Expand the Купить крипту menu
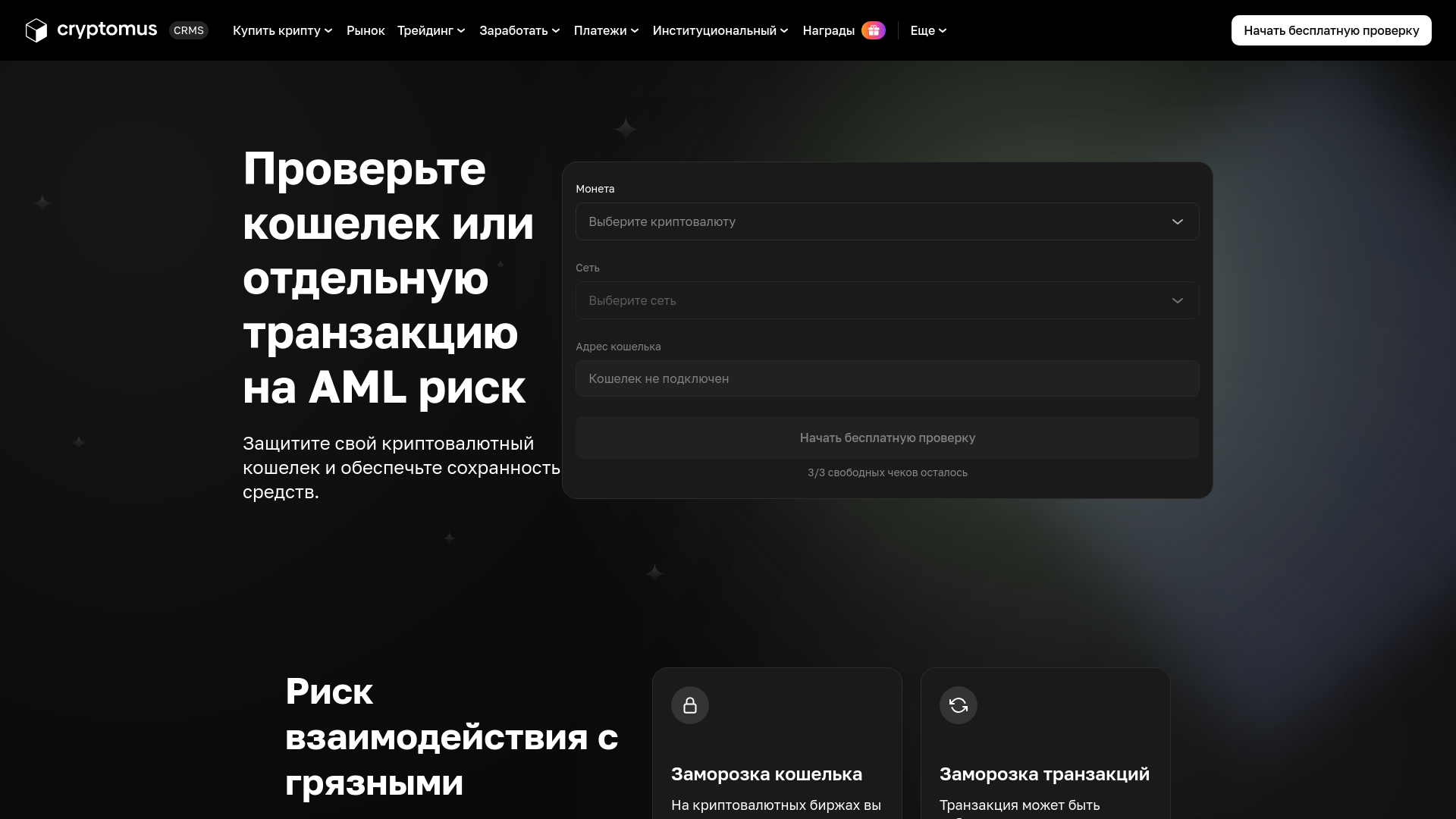Image resolution: width=1456 pixels, height=819 pixels. click(283, 30)
